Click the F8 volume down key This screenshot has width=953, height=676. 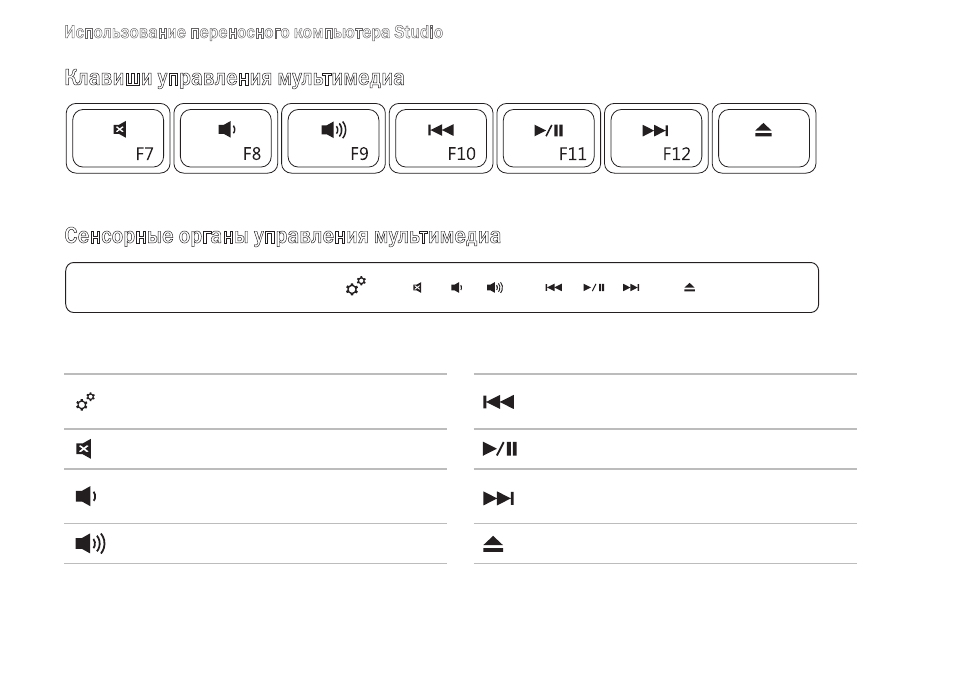point(225,139)
